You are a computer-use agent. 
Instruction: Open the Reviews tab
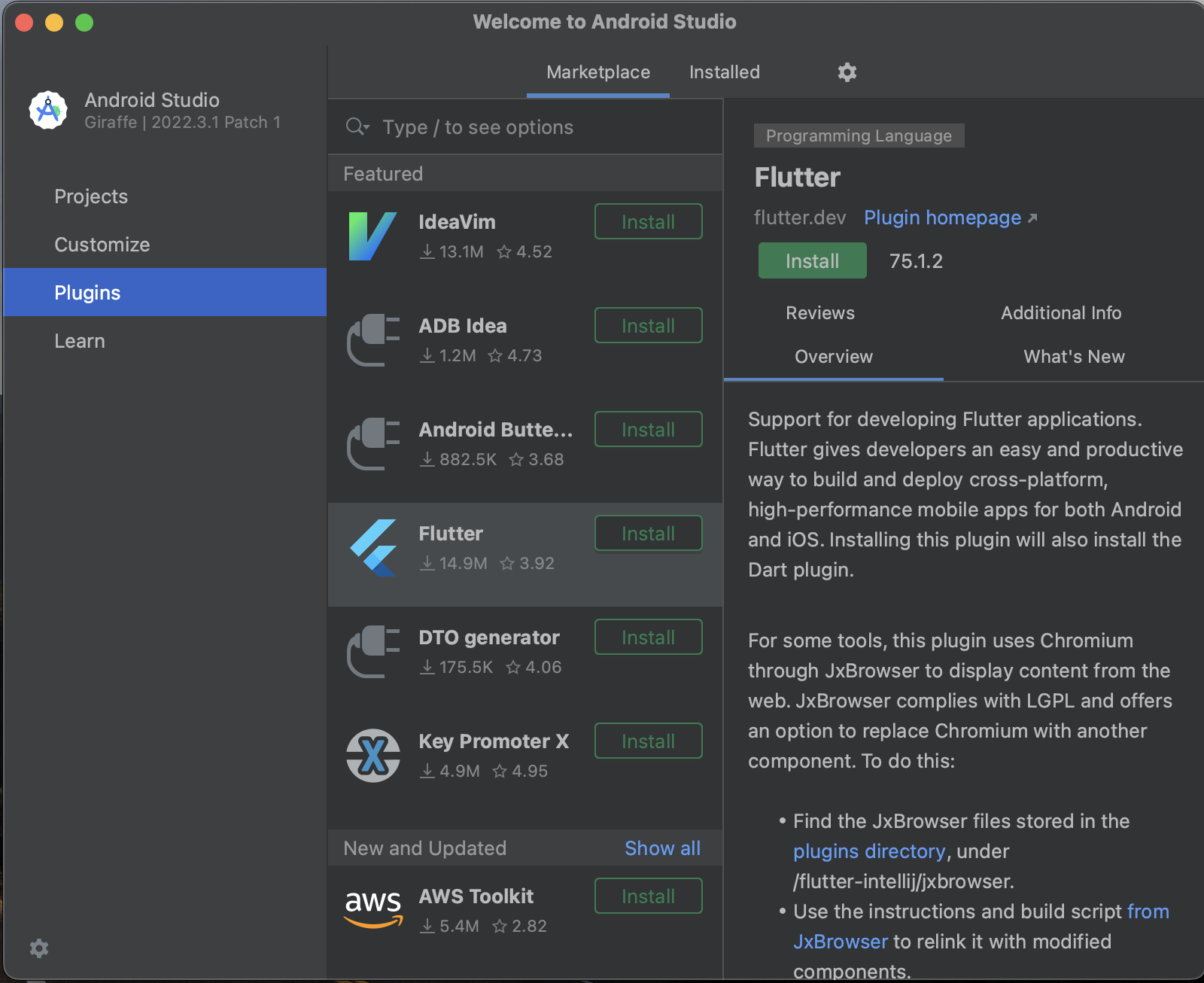pos(819,313)
